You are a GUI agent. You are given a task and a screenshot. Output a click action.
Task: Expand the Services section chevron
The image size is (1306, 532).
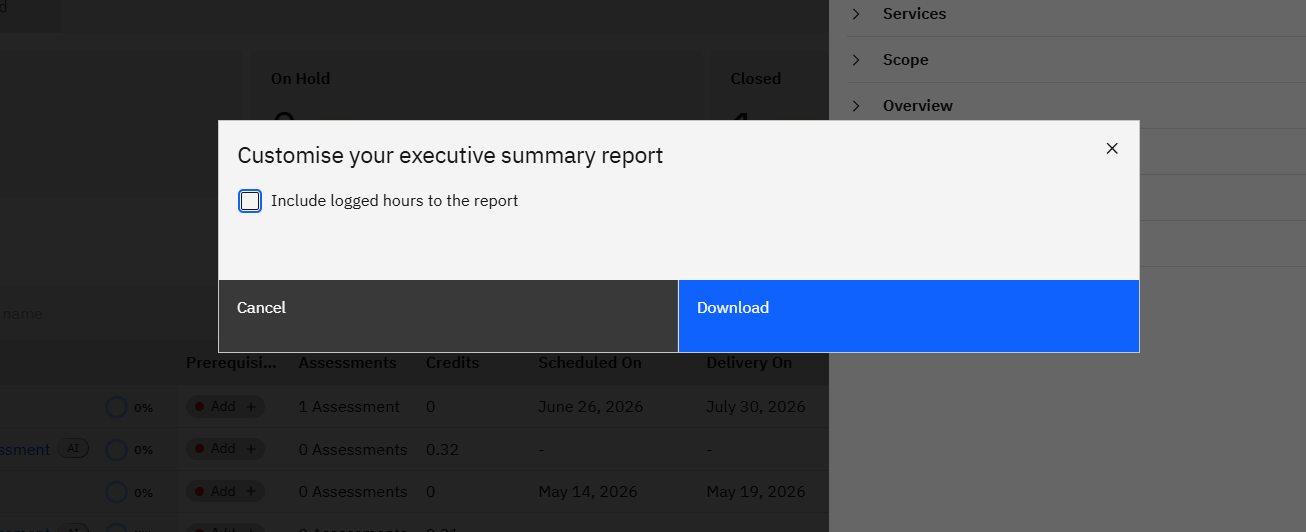[856, 14]
